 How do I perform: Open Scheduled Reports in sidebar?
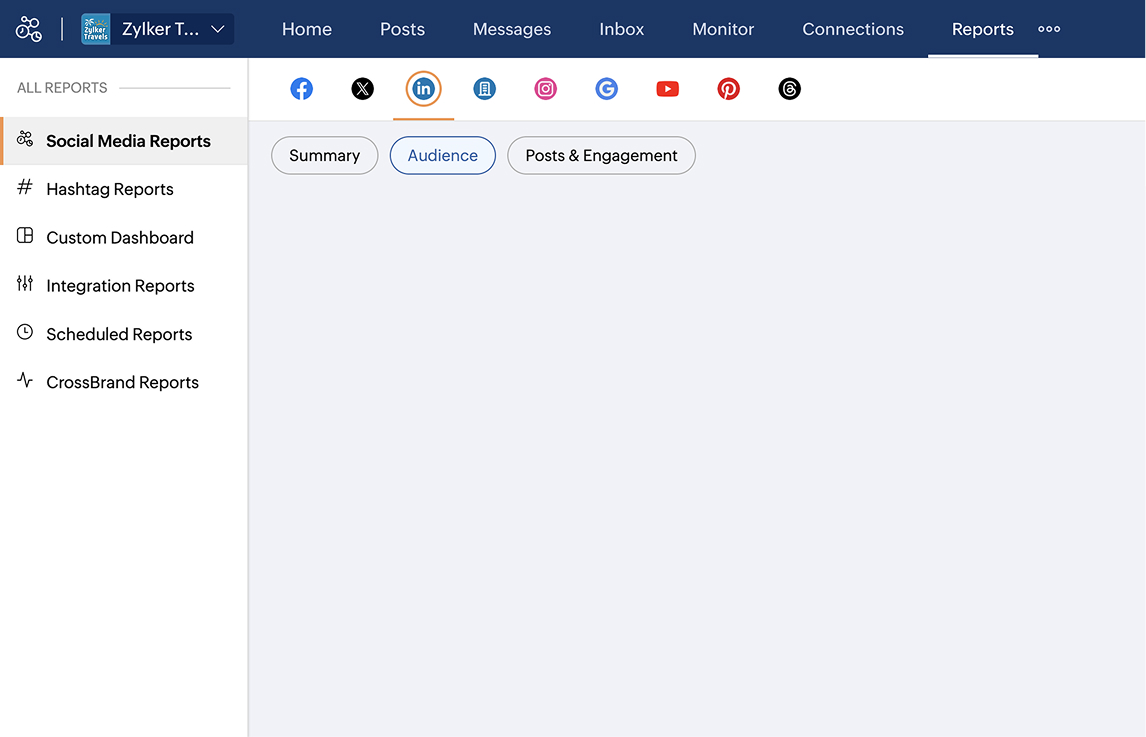point(124,334)
